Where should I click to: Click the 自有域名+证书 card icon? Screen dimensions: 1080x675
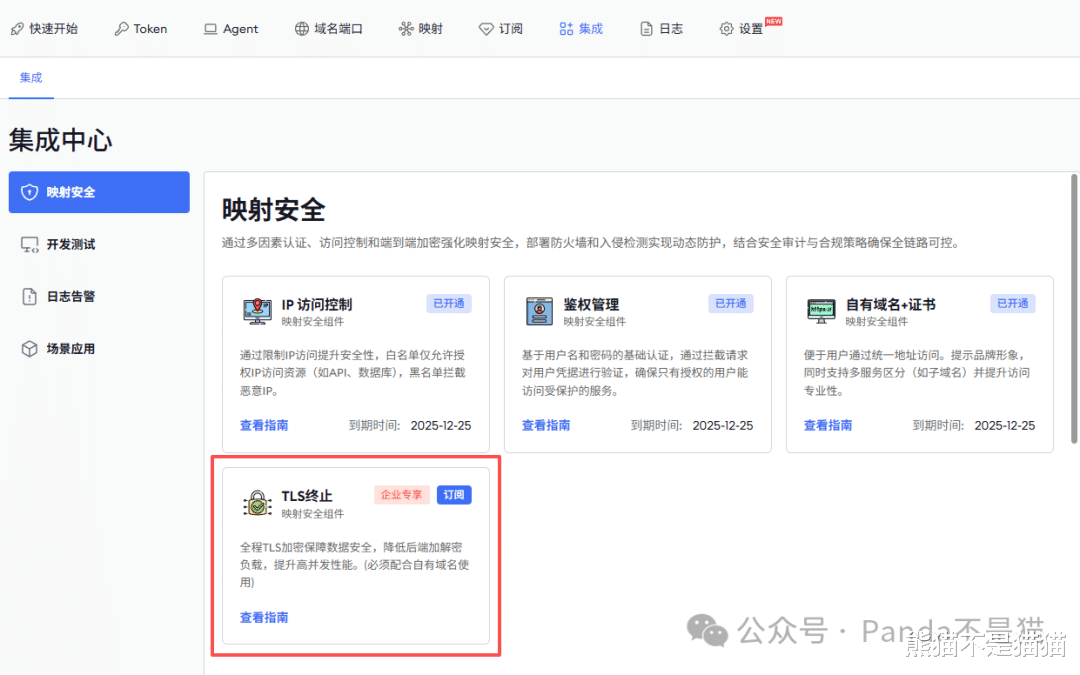pos(821,311)
